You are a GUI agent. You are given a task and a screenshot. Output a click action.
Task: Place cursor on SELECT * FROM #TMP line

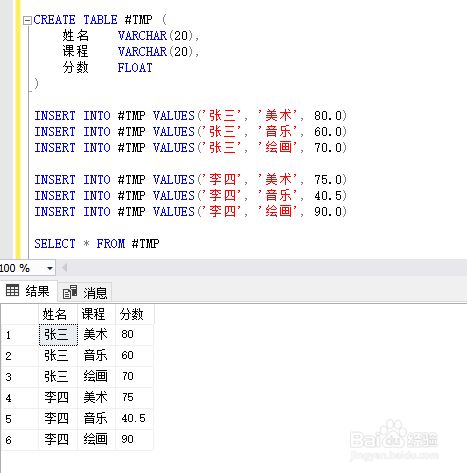(97, 244)
